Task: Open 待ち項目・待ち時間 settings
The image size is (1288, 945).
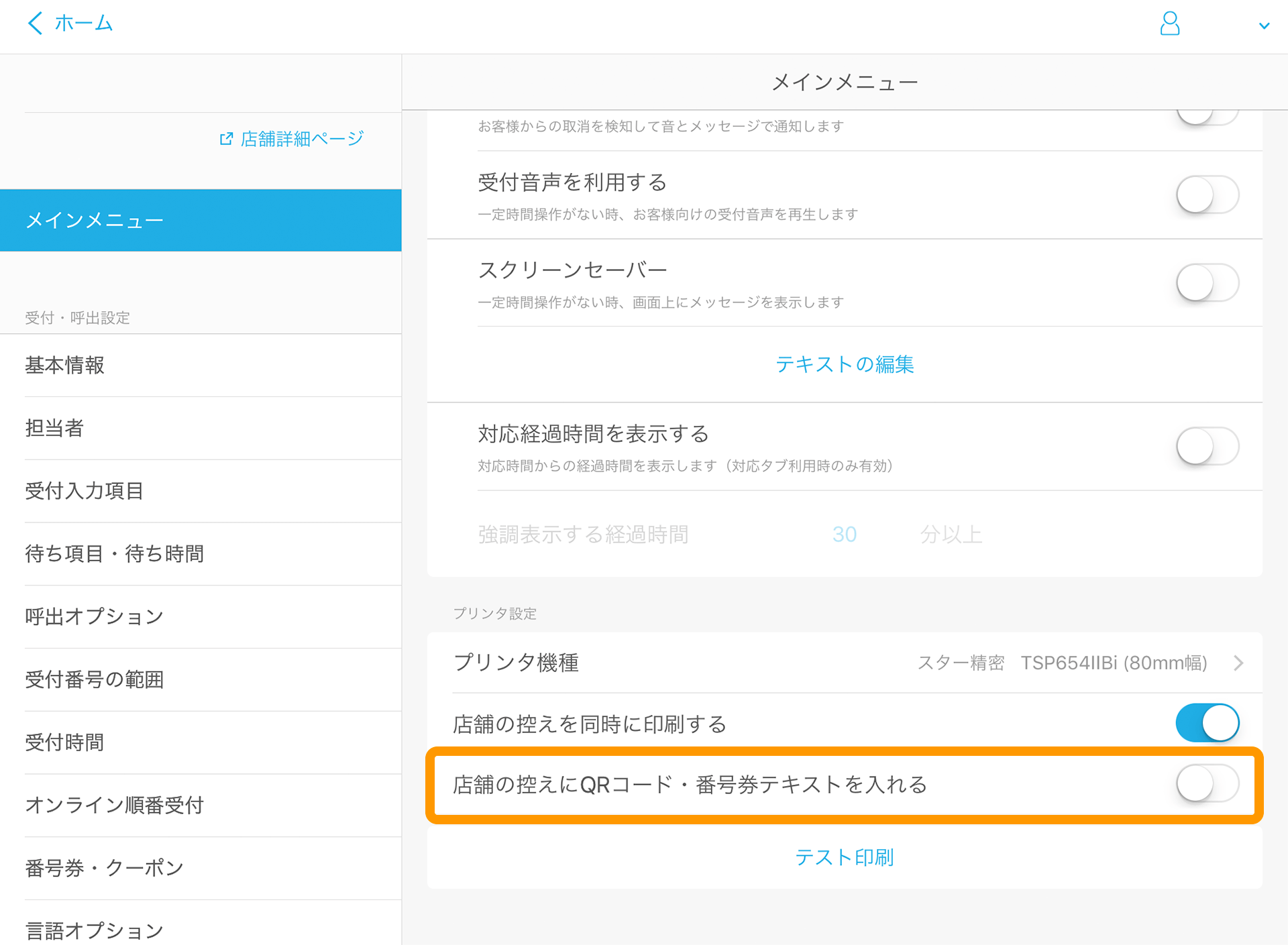Action: pyautogui.click(x=201, y=554)
